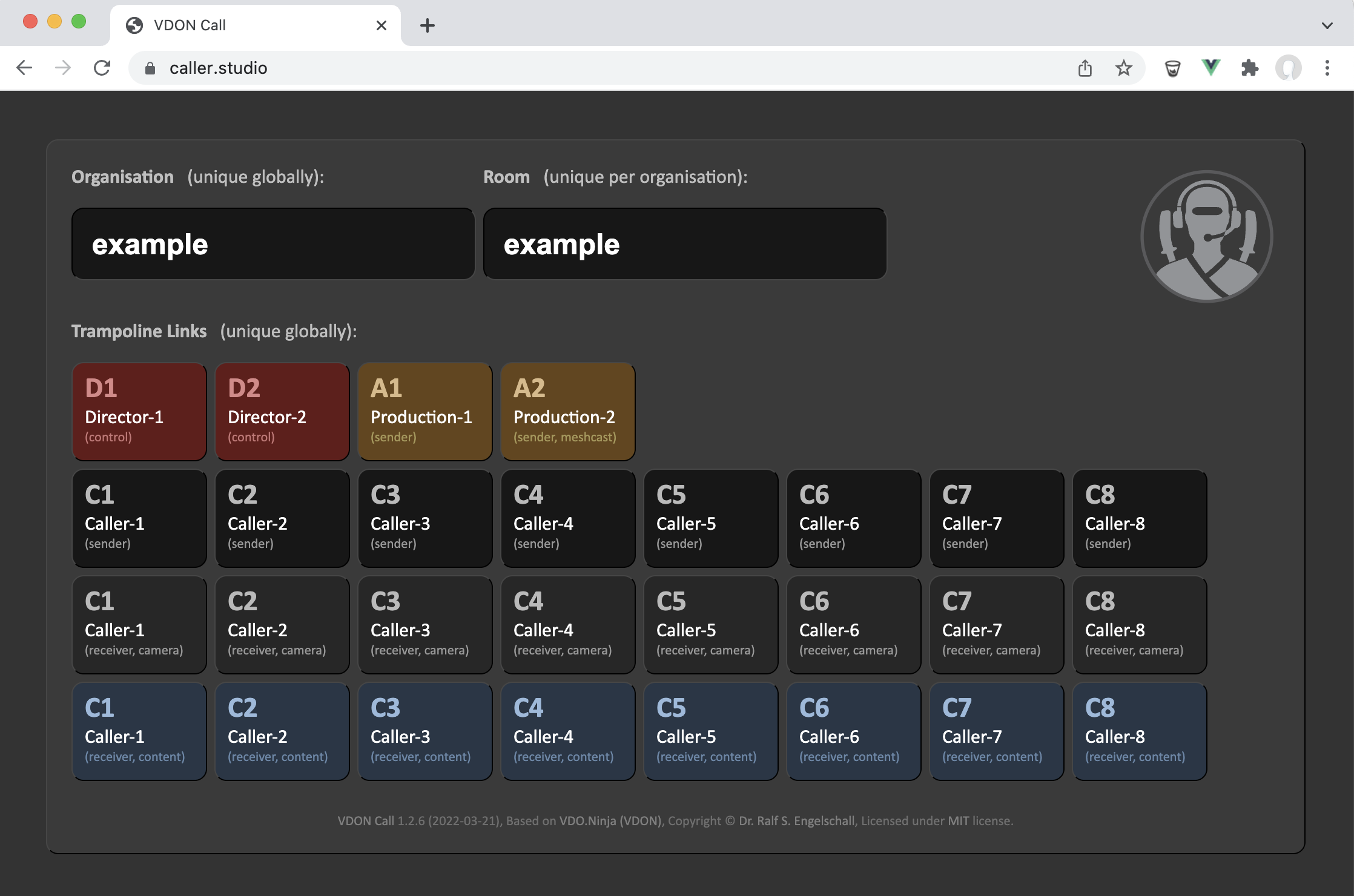Open a new browser tab
The image size is (1354, 896).
pos(427,25)
